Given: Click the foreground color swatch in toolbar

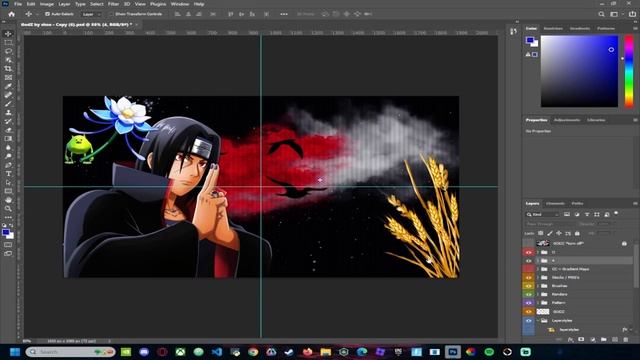Looking at the screenshot, I should point(6,233).
